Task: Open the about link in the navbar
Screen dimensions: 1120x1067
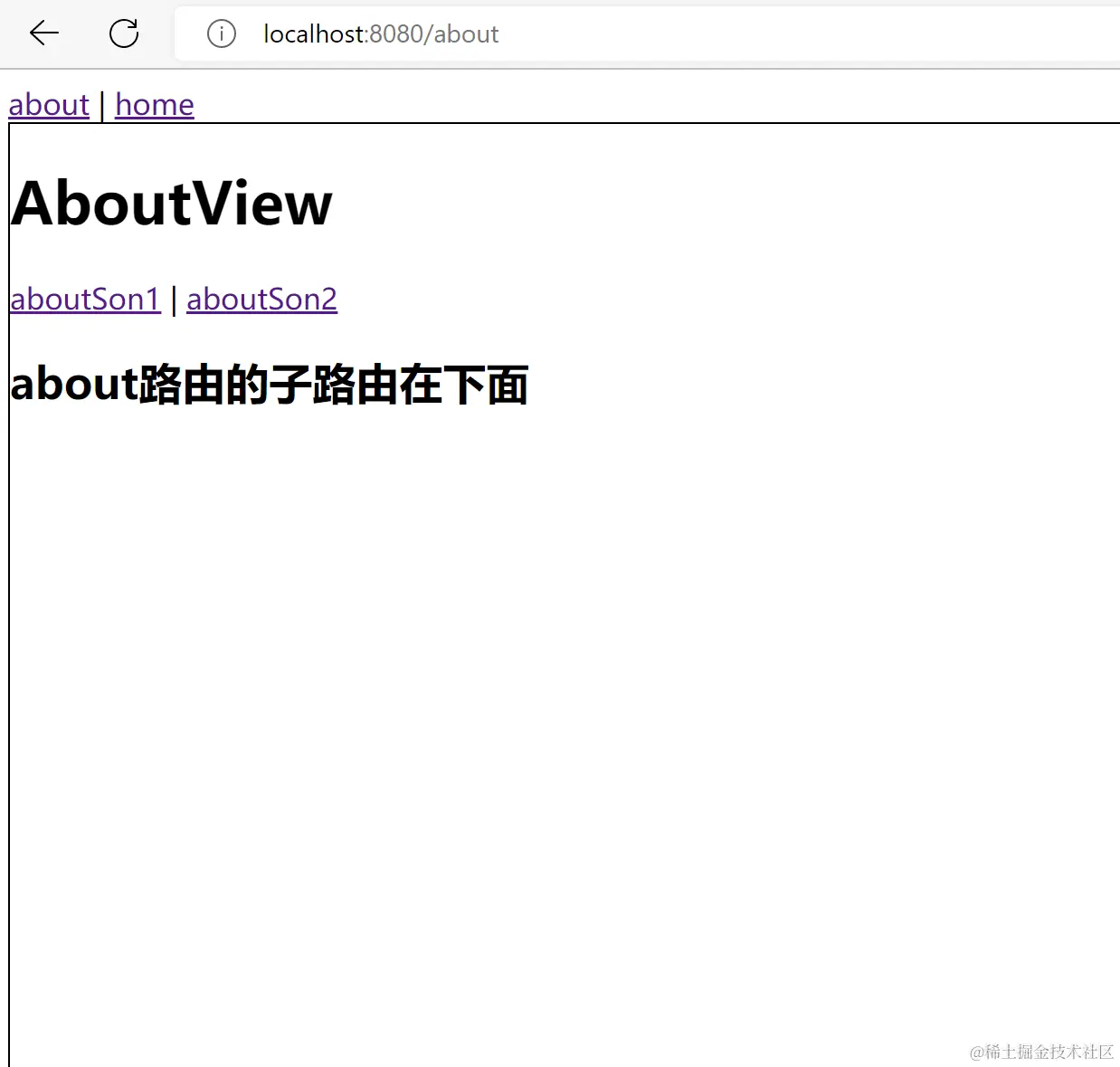Action: (48, 105)
